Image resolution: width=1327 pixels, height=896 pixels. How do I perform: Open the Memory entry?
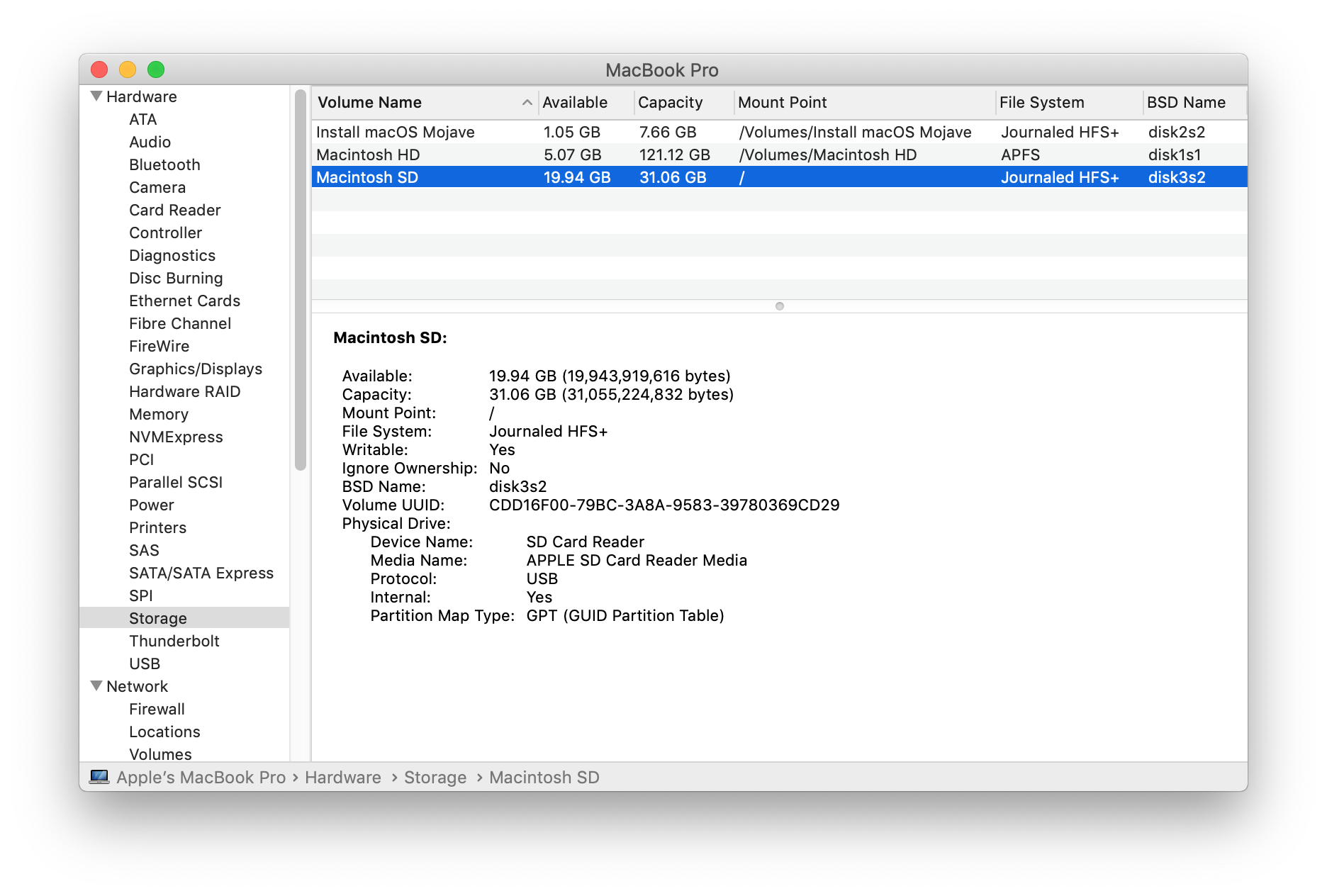click(x=159, y=414)
